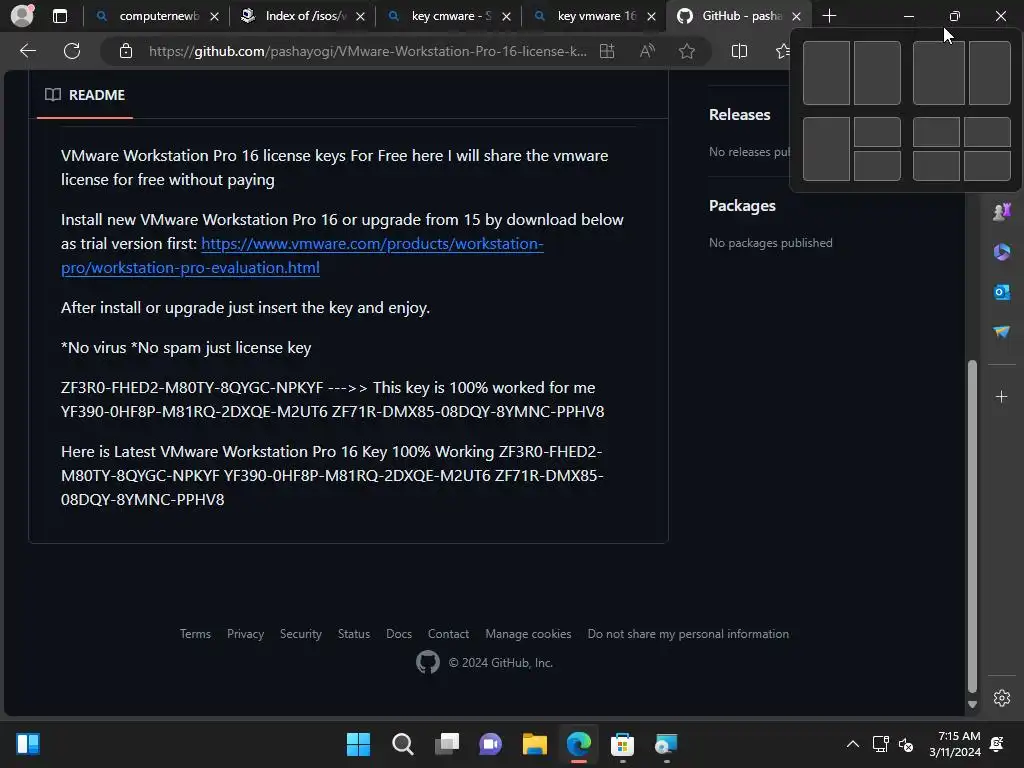Image resolution: width=1024 pixels, height=768 pixels.
Task: Open the Status footer link
Action: click(354, 633)
